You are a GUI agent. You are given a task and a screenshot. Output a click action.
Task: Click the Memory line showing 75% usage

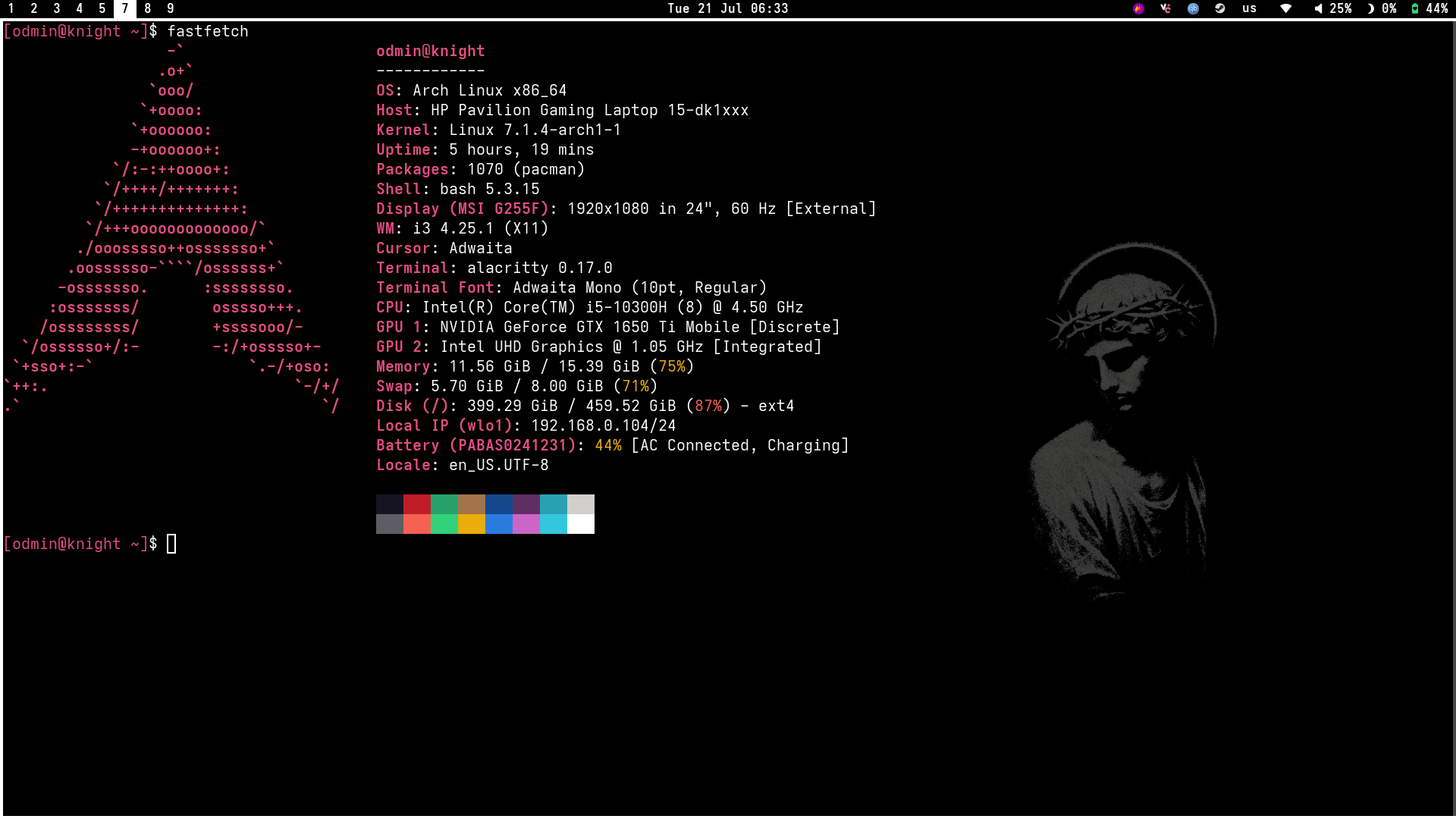coord(535,366)
